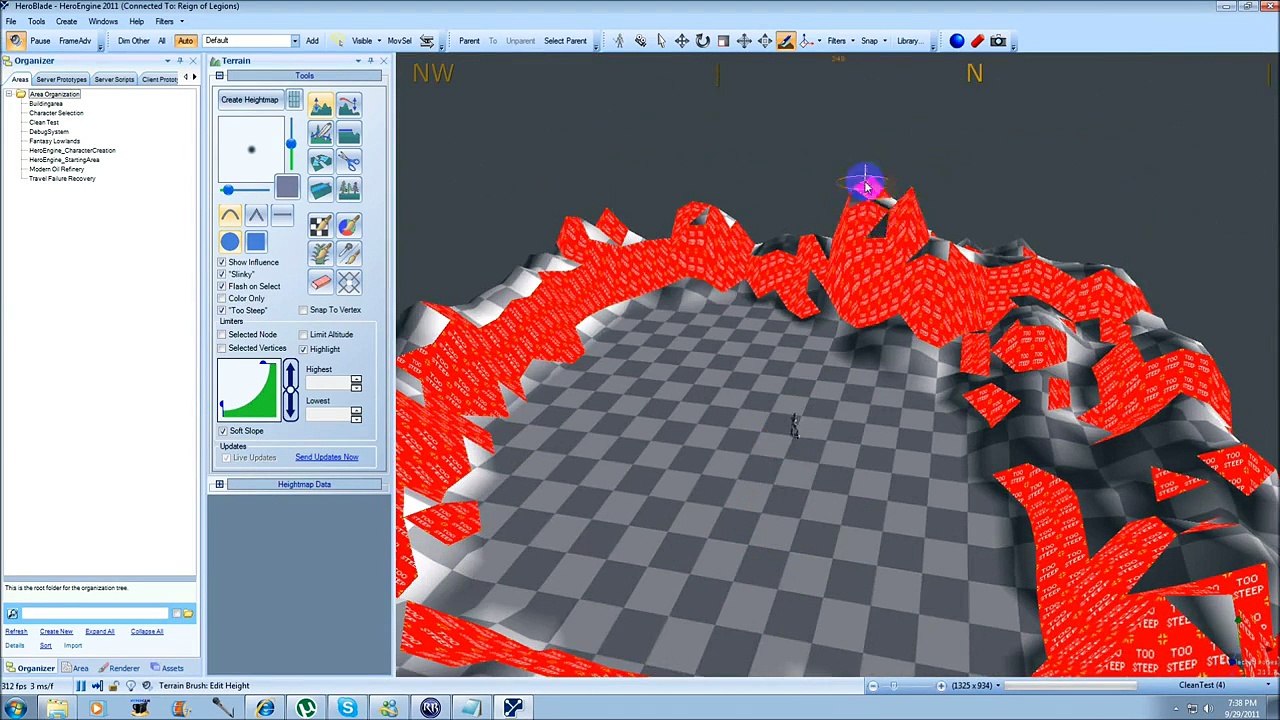
Task: Enable the Selected Node limiter
Action: [222, 335]
